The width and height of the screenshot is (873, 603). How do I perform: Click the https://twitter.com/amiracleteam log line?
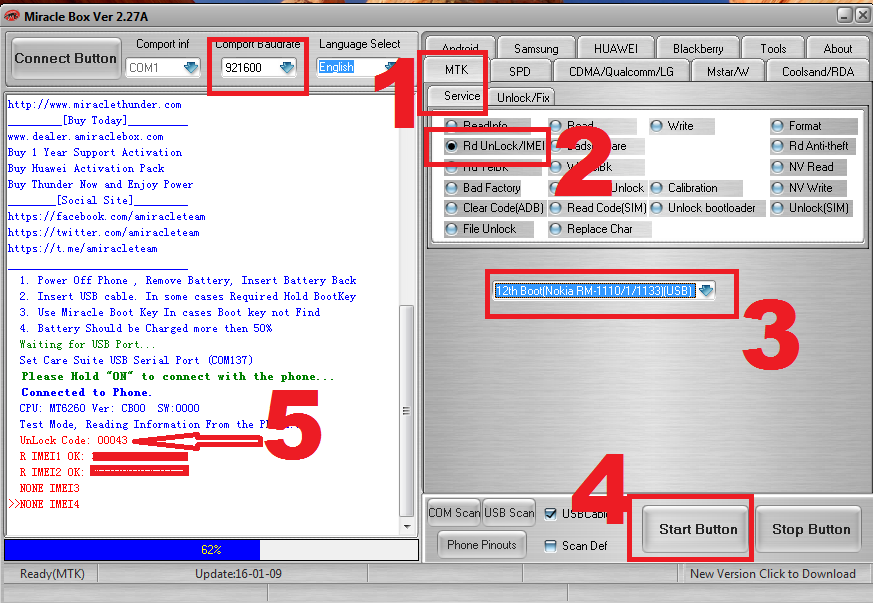104,233
